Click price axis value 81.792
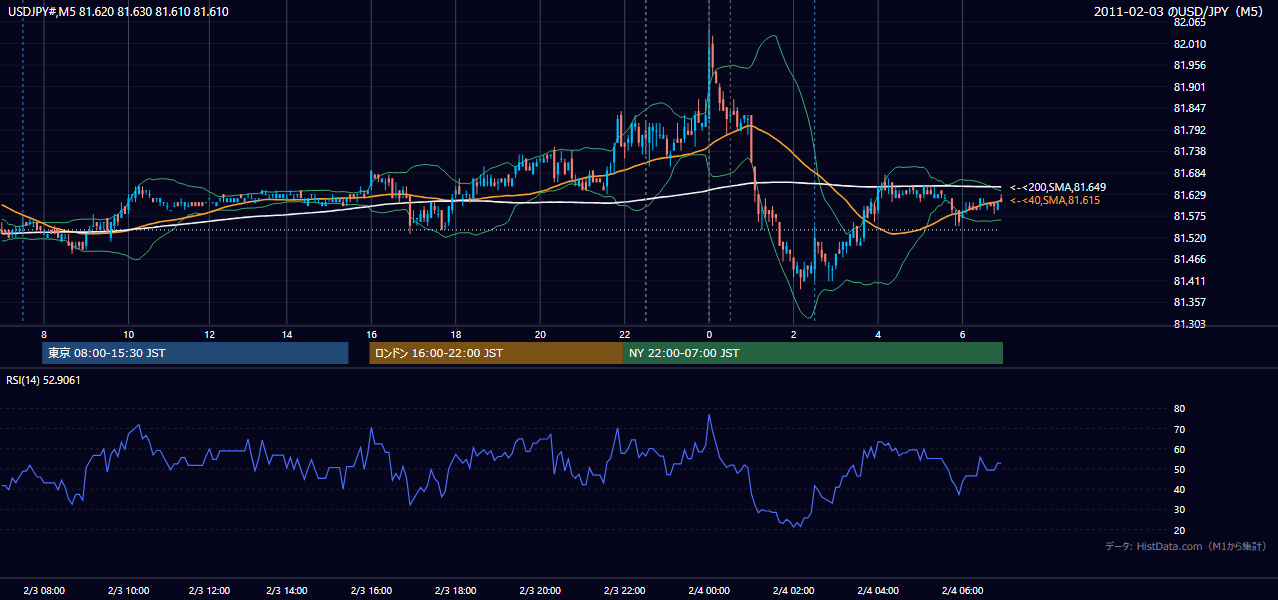1278x600 pixels. (1189, 130)
